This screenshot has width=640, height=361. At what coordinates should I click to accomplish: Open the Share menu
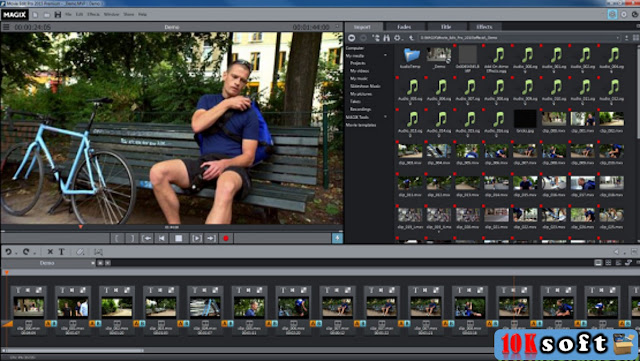point(129,14)
